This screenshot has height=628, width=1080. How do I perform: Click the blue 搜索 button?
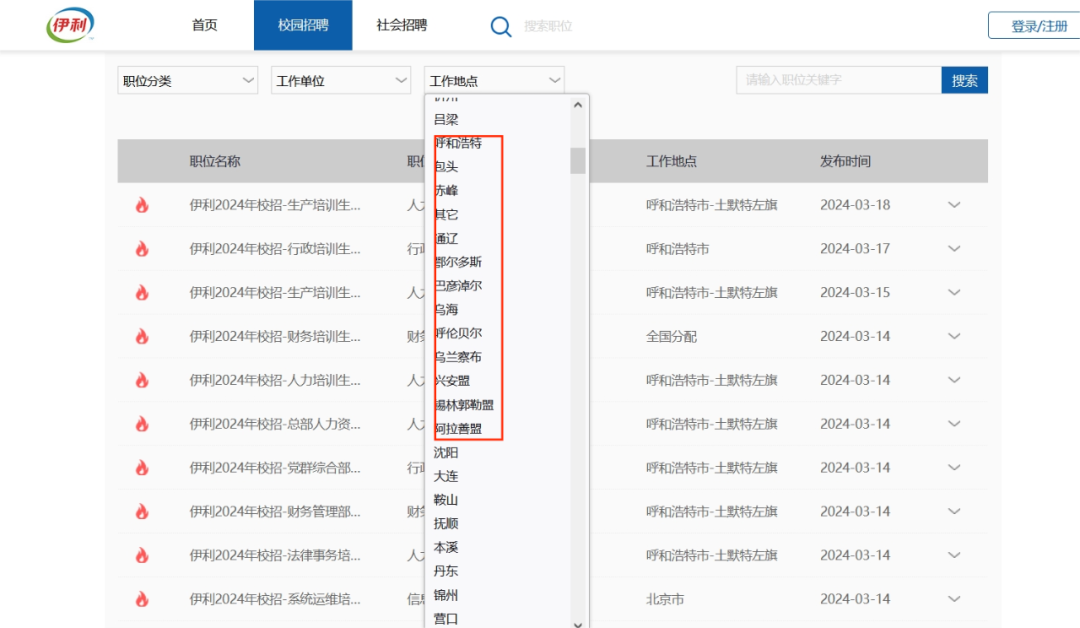coord(964,81)
